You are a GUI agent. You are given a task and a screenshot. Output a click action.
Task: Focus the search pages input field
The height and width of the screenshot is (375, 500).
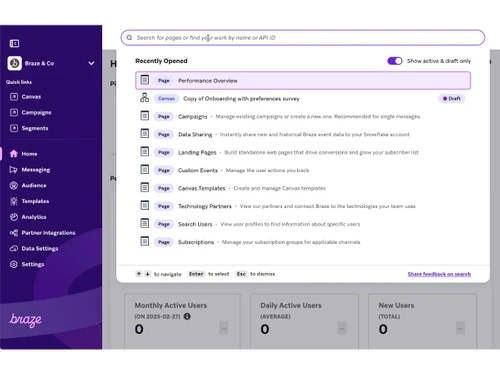click(303, 38)
